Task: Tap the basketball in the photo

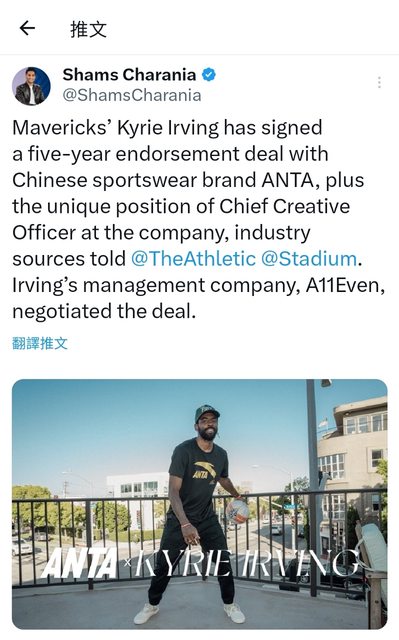Action: pos(237,510)
